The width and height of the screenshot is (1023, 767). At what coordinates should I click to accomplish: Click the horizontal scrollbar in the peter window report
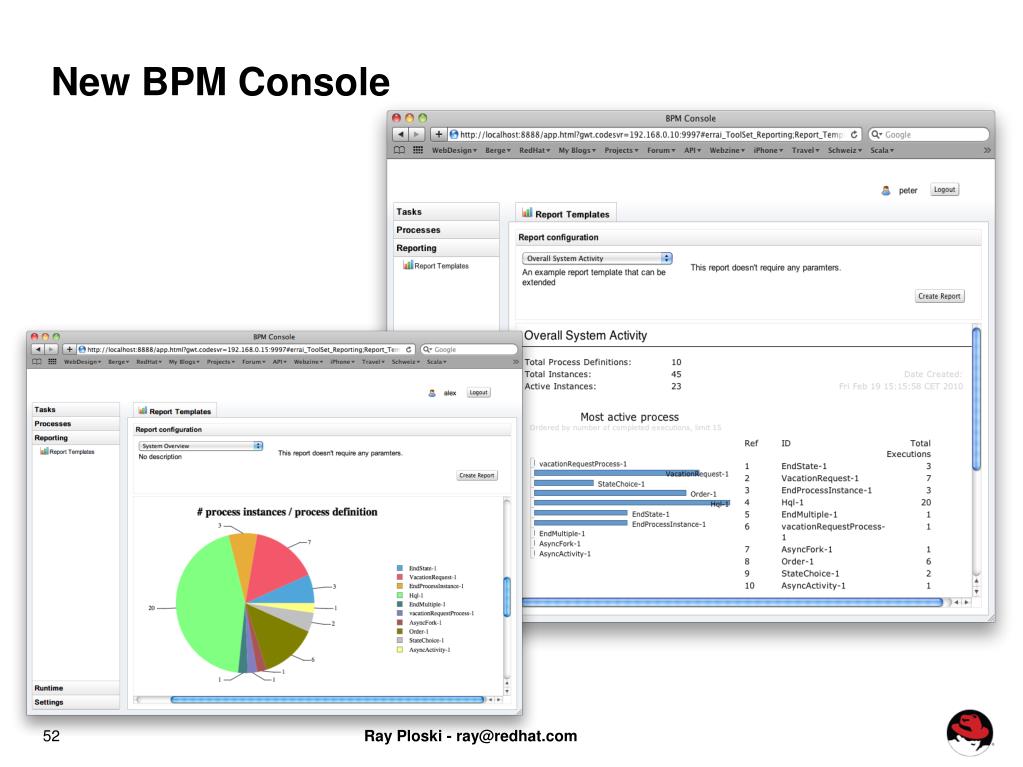coord(732,602)
